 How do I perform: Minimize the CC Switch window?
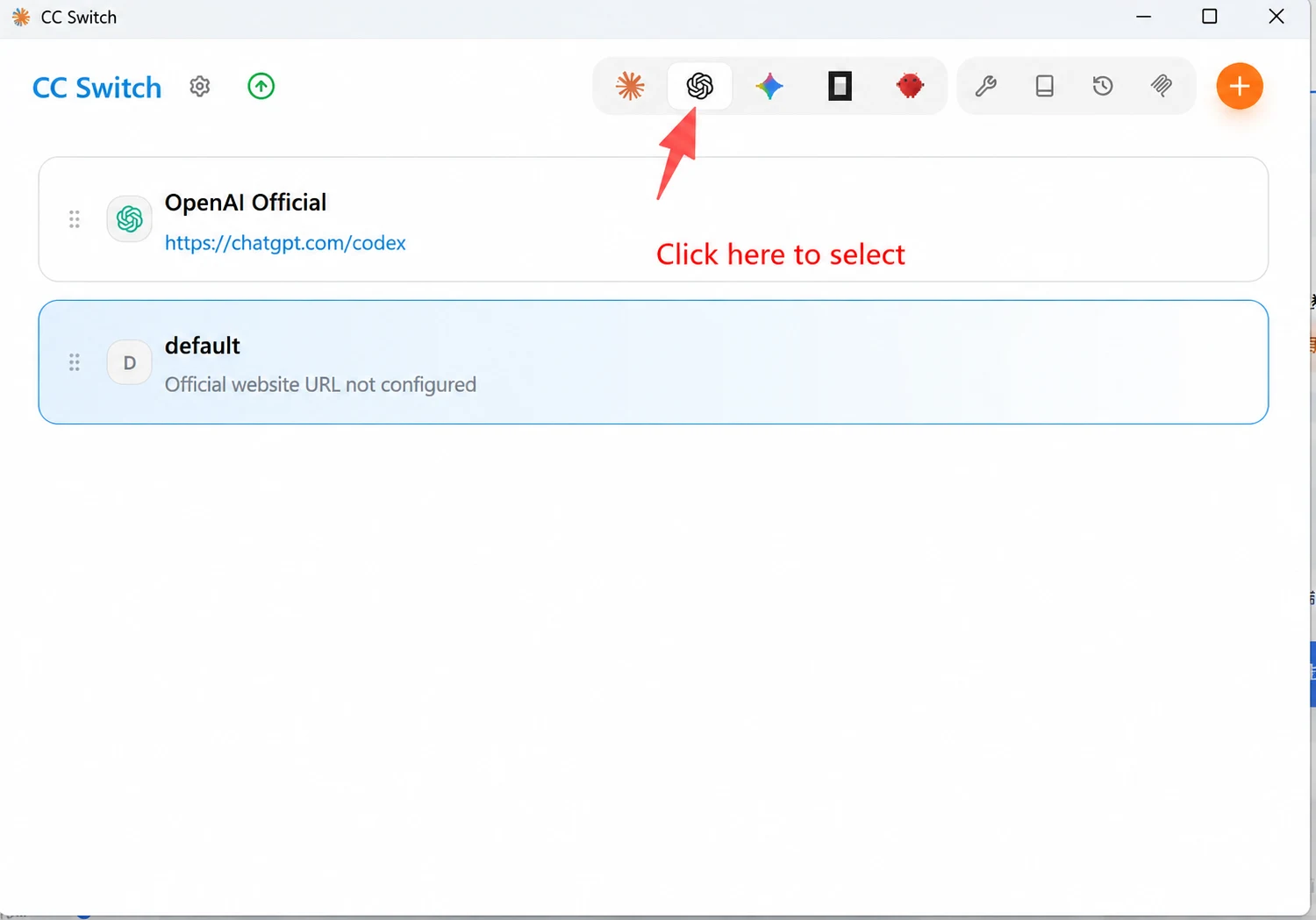pos(1143,17)
